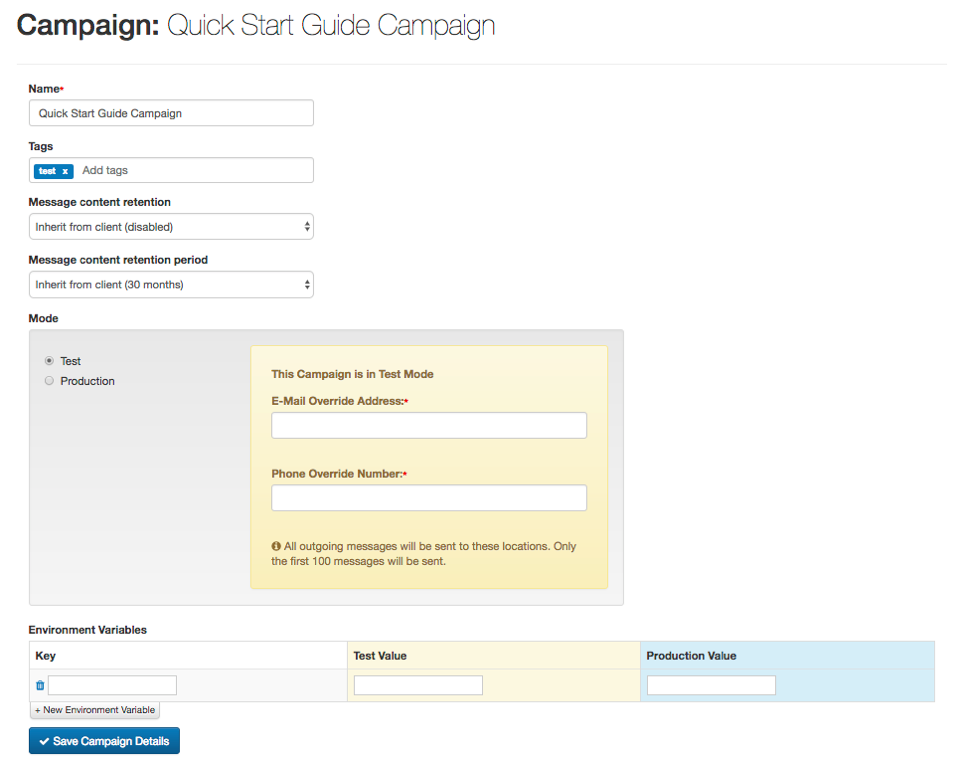
Task: Click the Add tags input field
Action: click(x=190, y=171)
